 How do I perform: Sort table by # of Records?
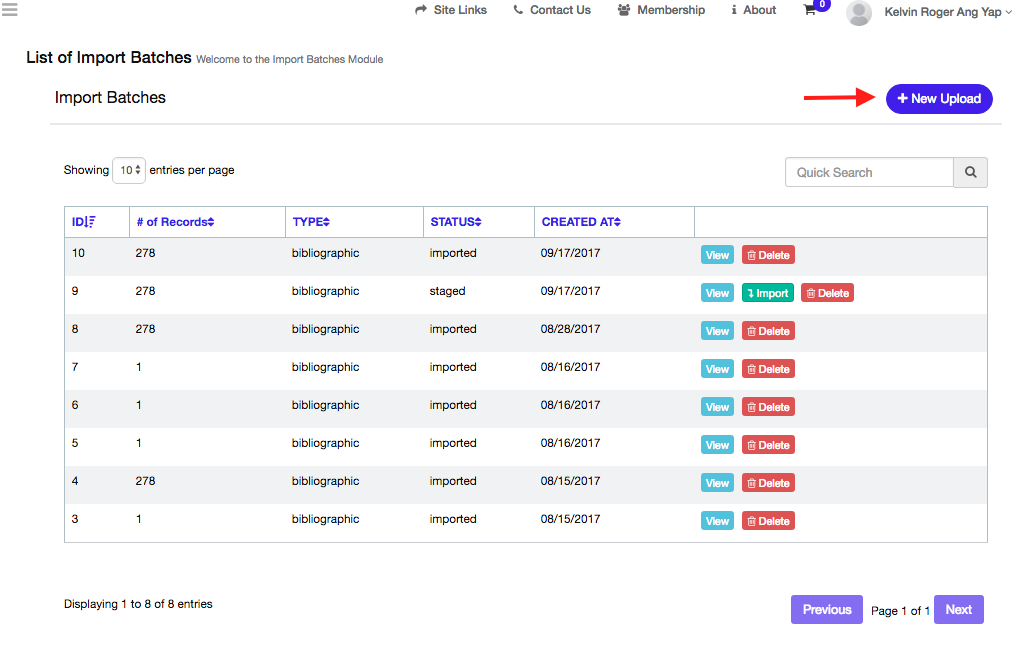(175, 222)
